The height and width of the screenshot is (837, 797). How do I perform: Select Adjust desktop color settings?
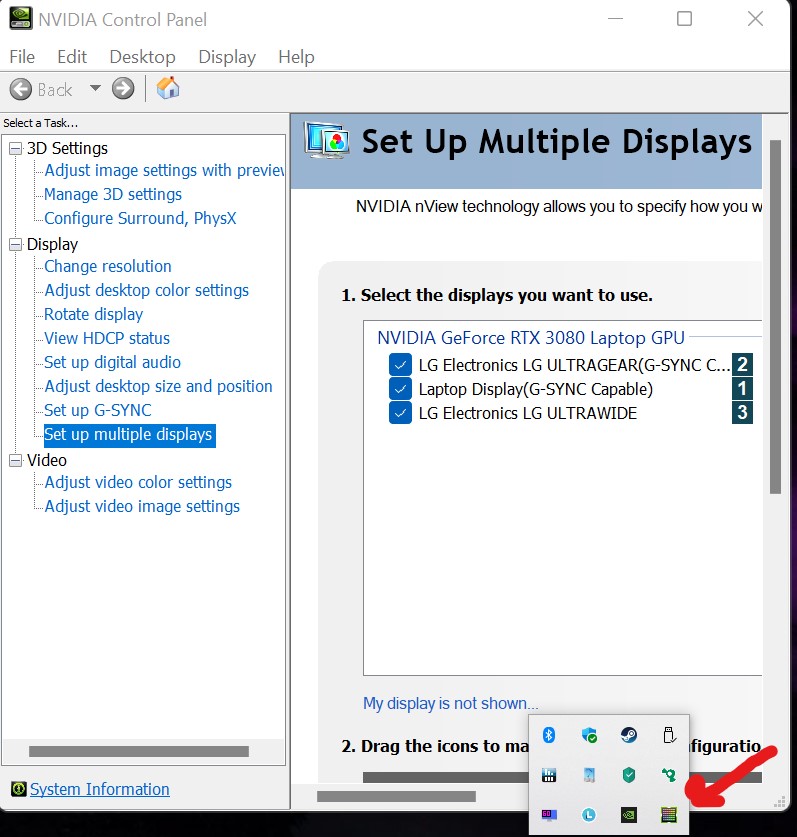(x=146, y=290)
